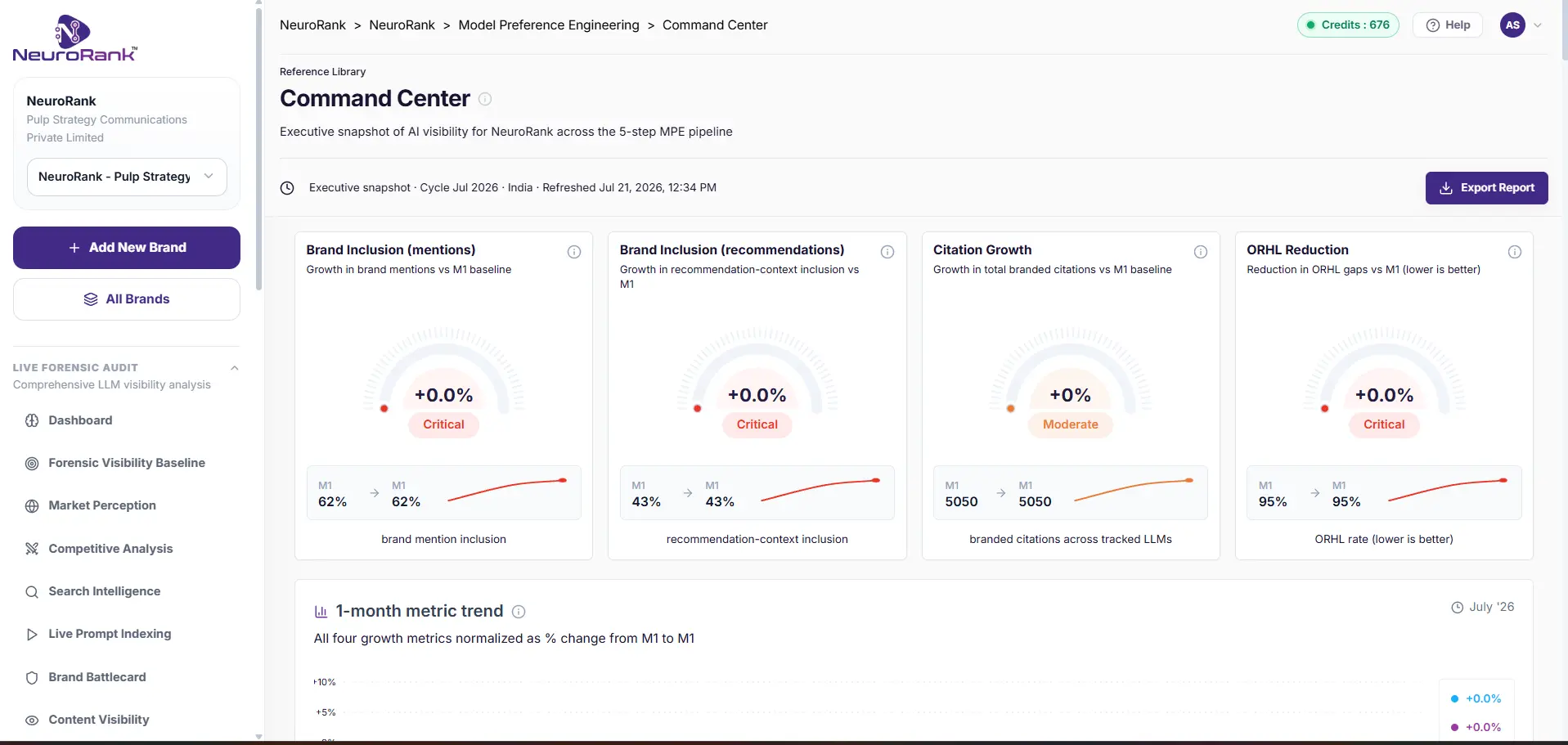Go to Dashboard in sidebar

click(x=80, y=420)
